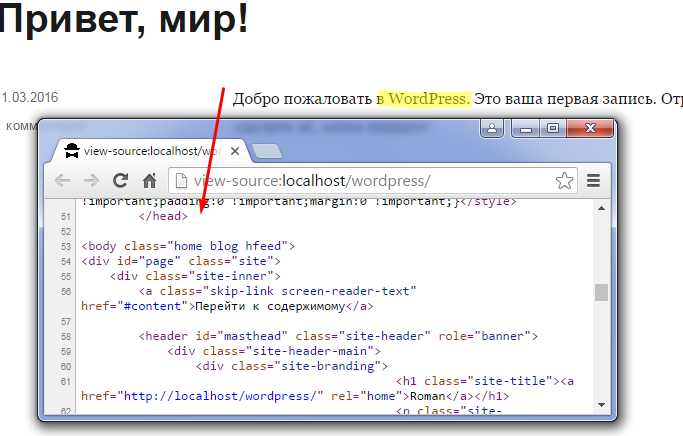Click the <body class="home blog hfeed"> line
Screen dimensions: 683x436
(x=188, y=246)
